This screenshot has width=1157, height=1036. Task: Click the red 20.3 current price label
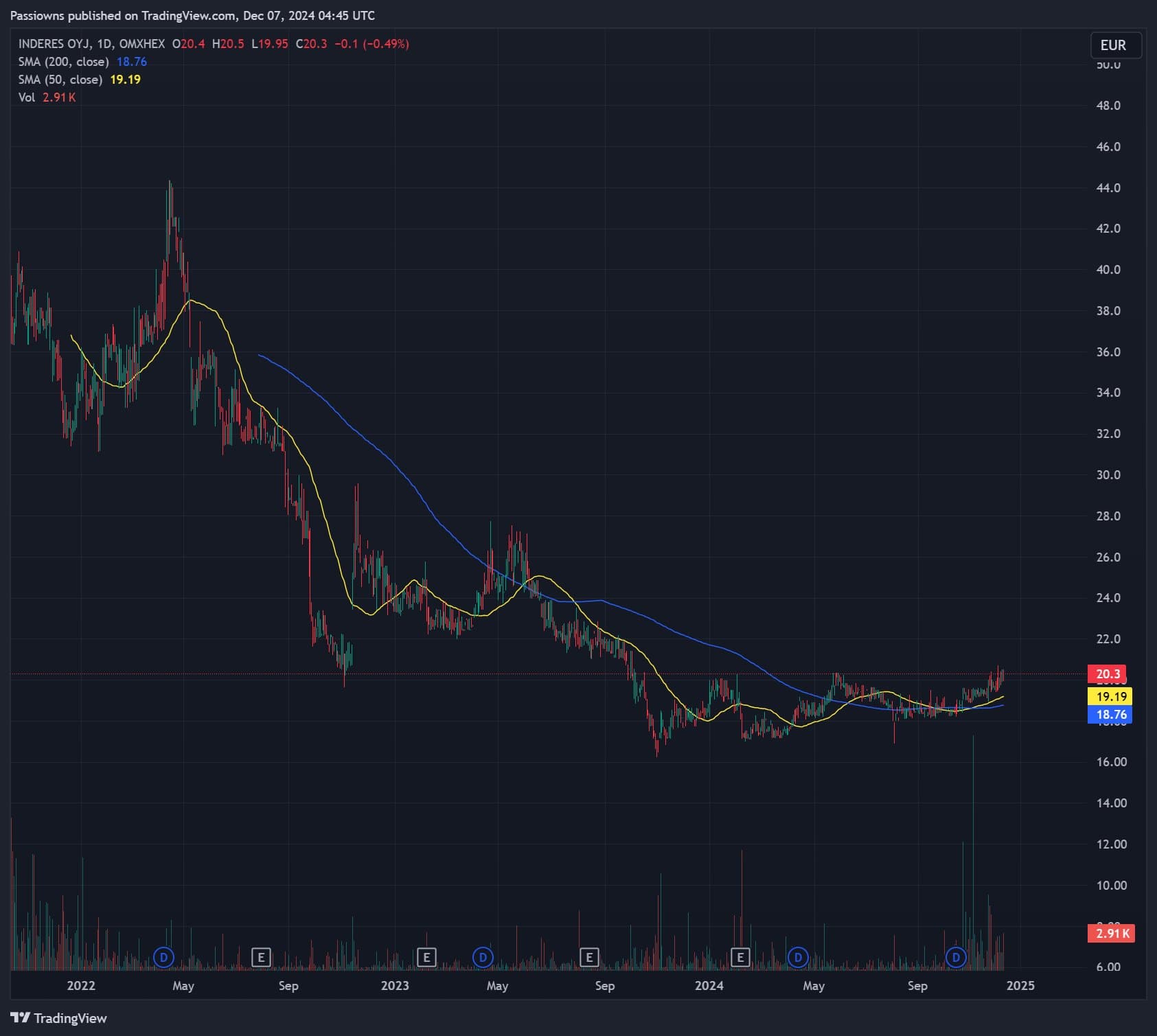(1108, 674)
